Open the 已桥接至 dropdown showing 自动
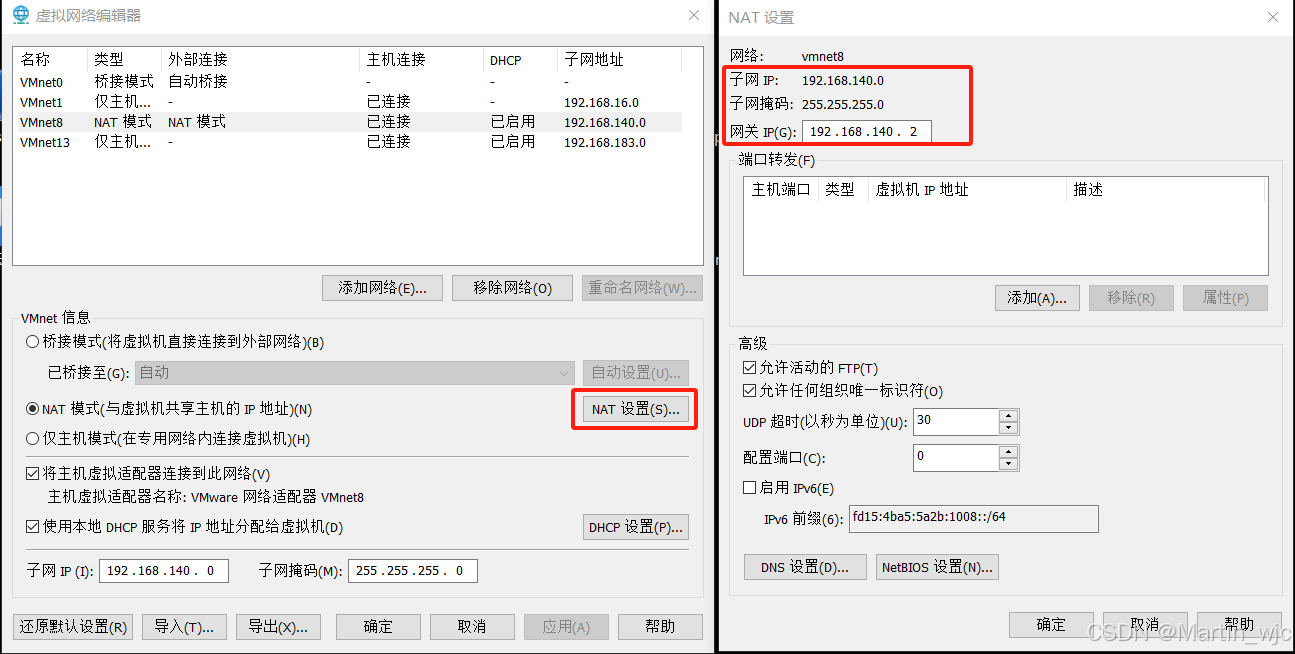The height and width of the screenshot is (654, 1295). pyautogui.click(x=354, y=372)
